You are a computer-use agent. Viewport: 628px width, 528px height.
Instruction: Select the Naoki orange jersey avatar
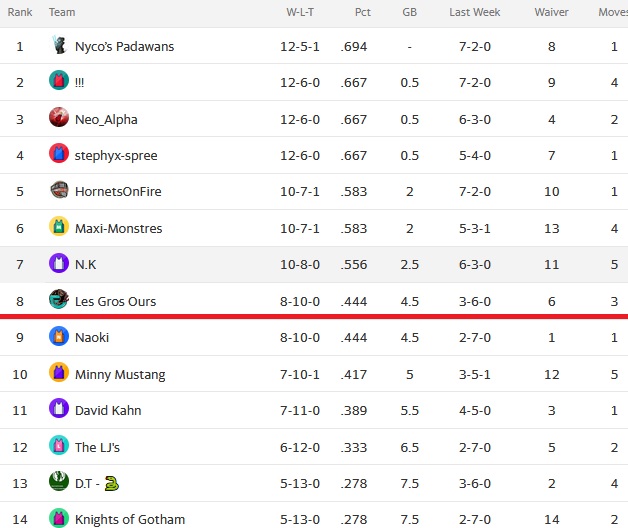pyautogui.click(x=59, y=336)
